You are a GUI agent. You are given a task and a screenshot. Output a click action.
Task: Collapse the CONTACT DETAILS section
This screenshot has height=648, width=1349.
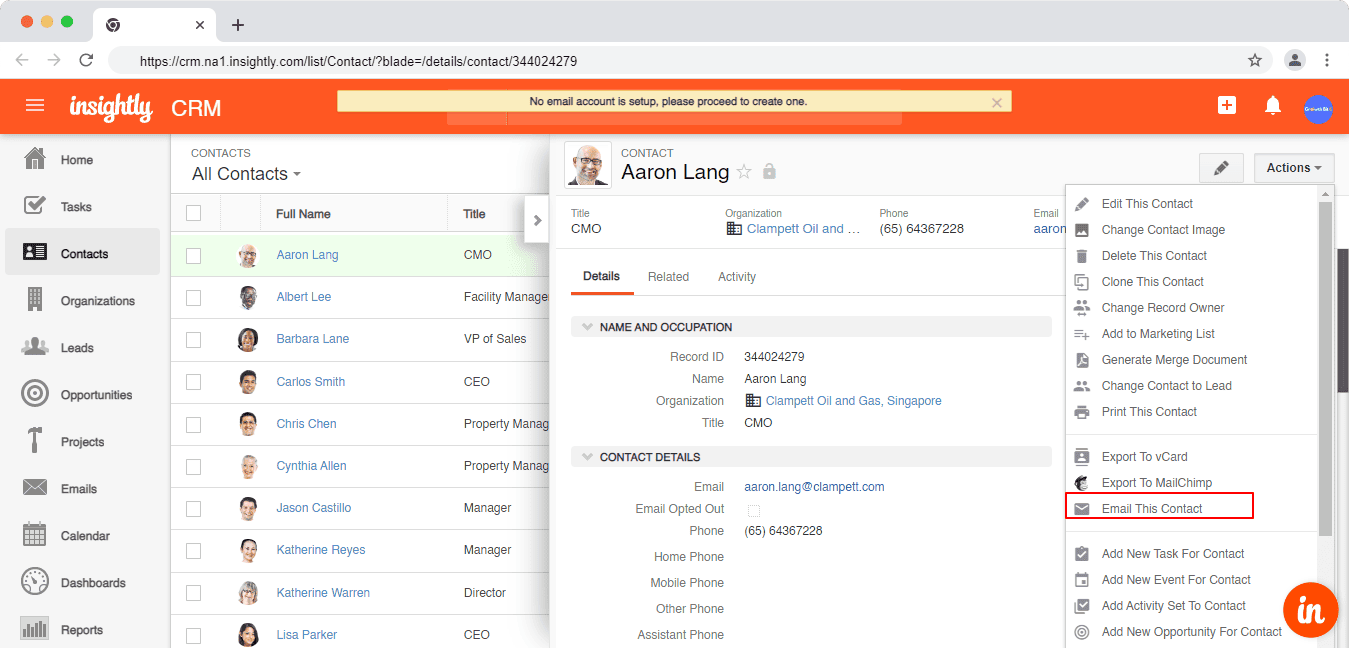click(587, 457)
